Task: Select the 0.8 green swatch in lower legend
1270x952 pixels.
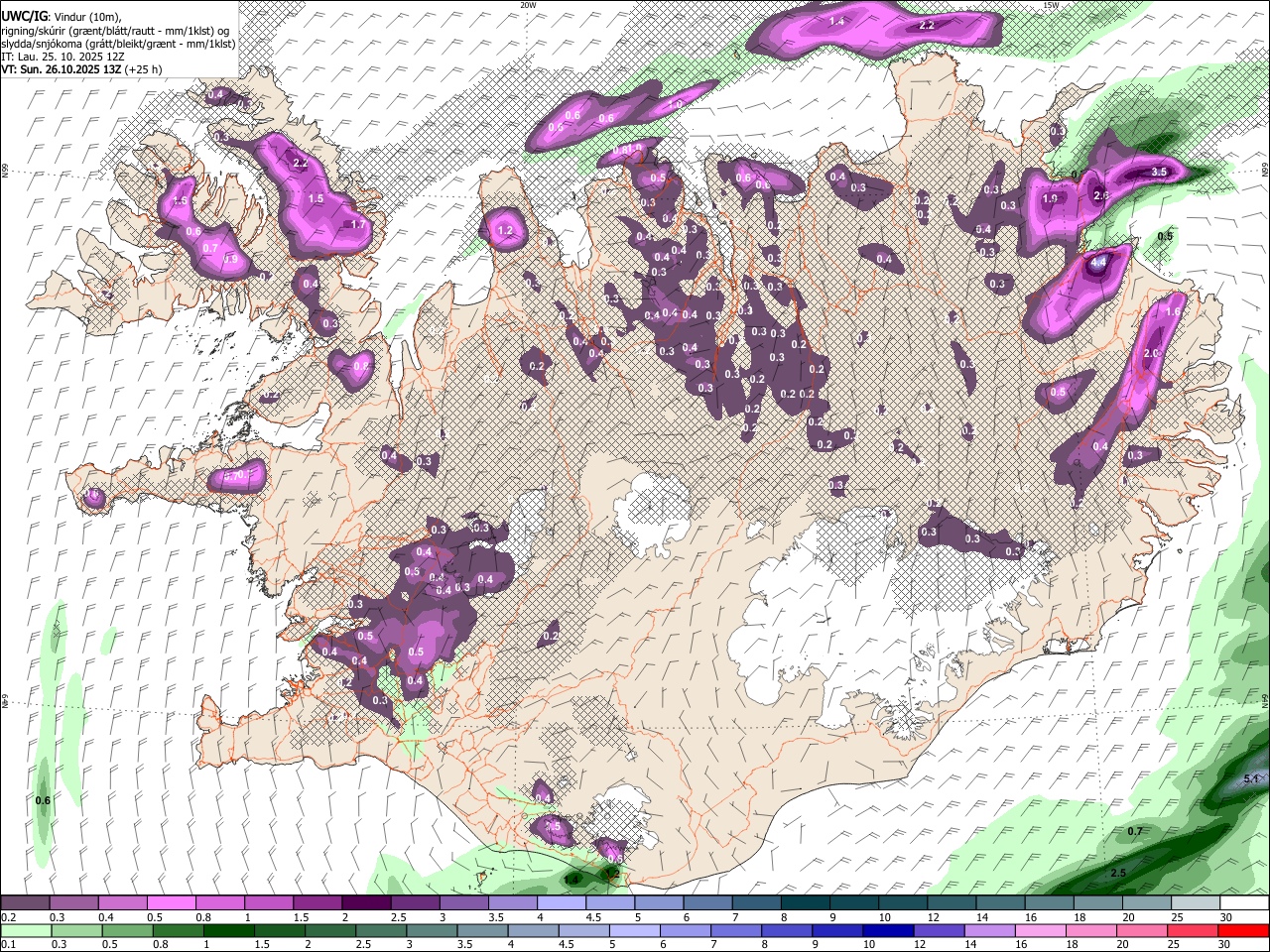Action: click(x=178, y=930)
